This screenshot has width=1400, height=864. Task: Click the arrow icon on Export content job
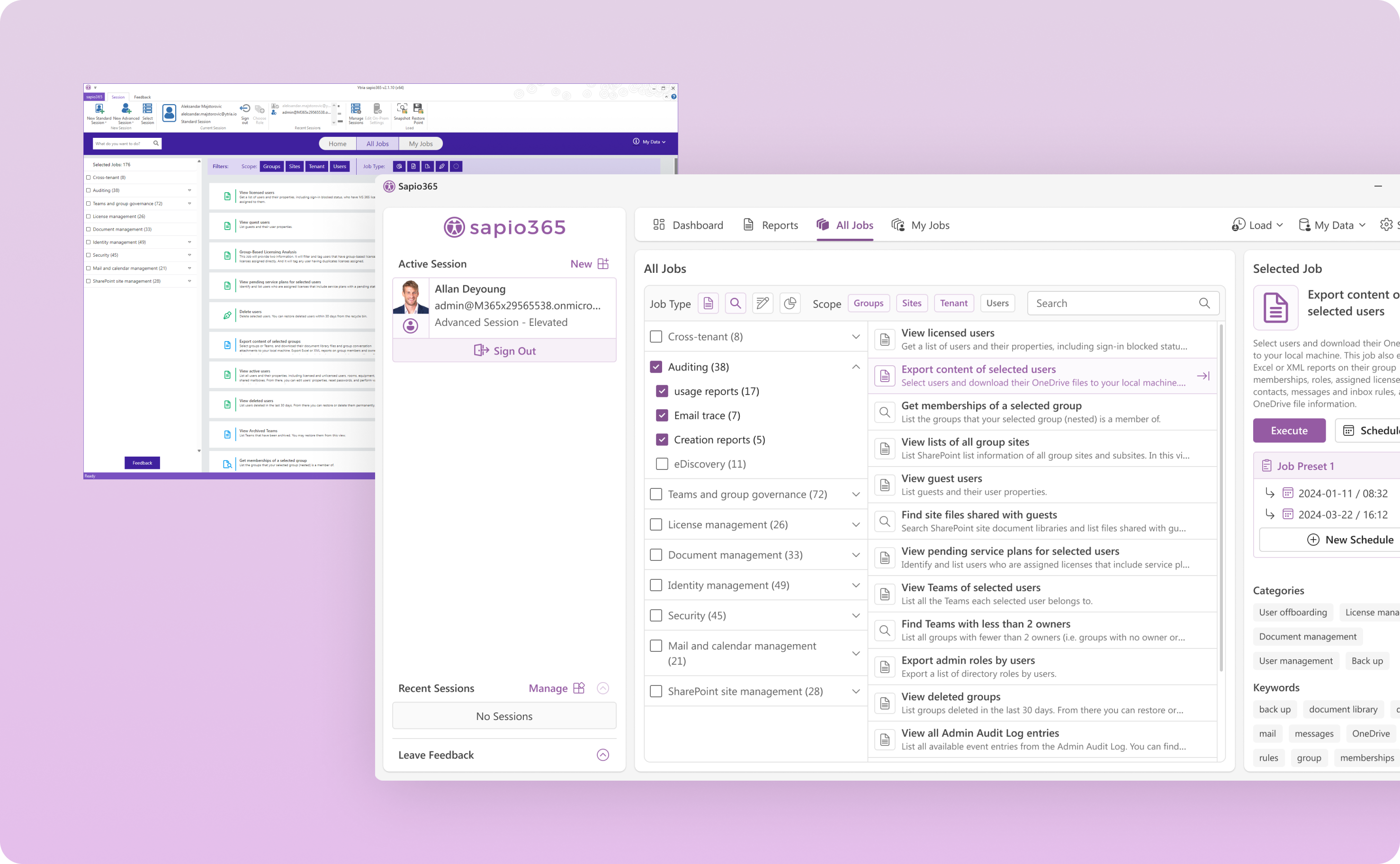point(1203,376)
